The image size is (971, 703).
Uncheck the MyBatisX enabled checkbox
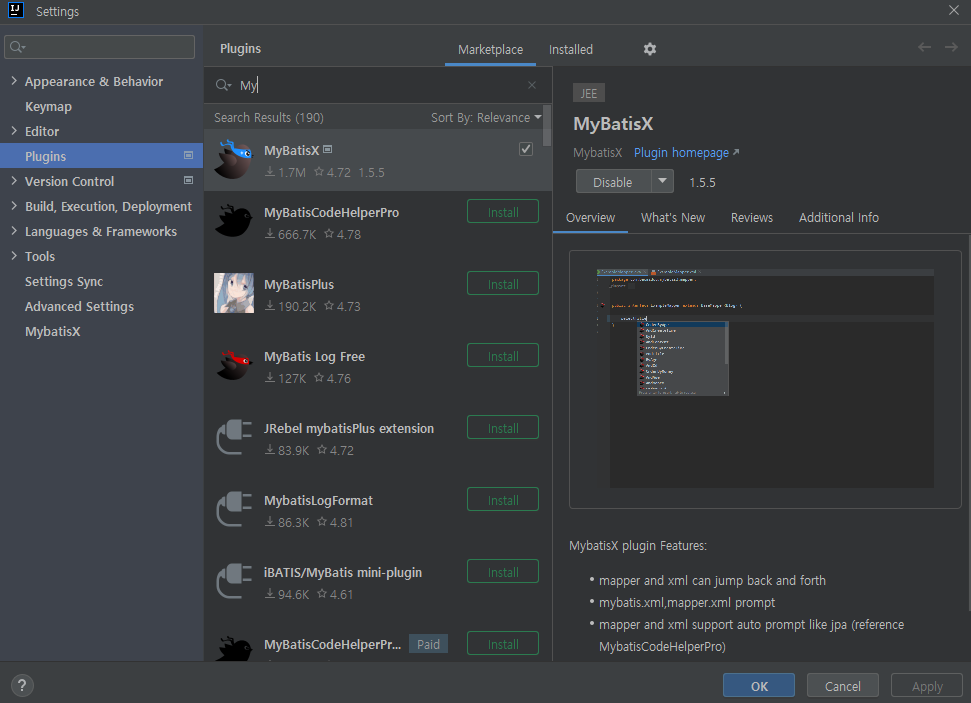[526, 149]
